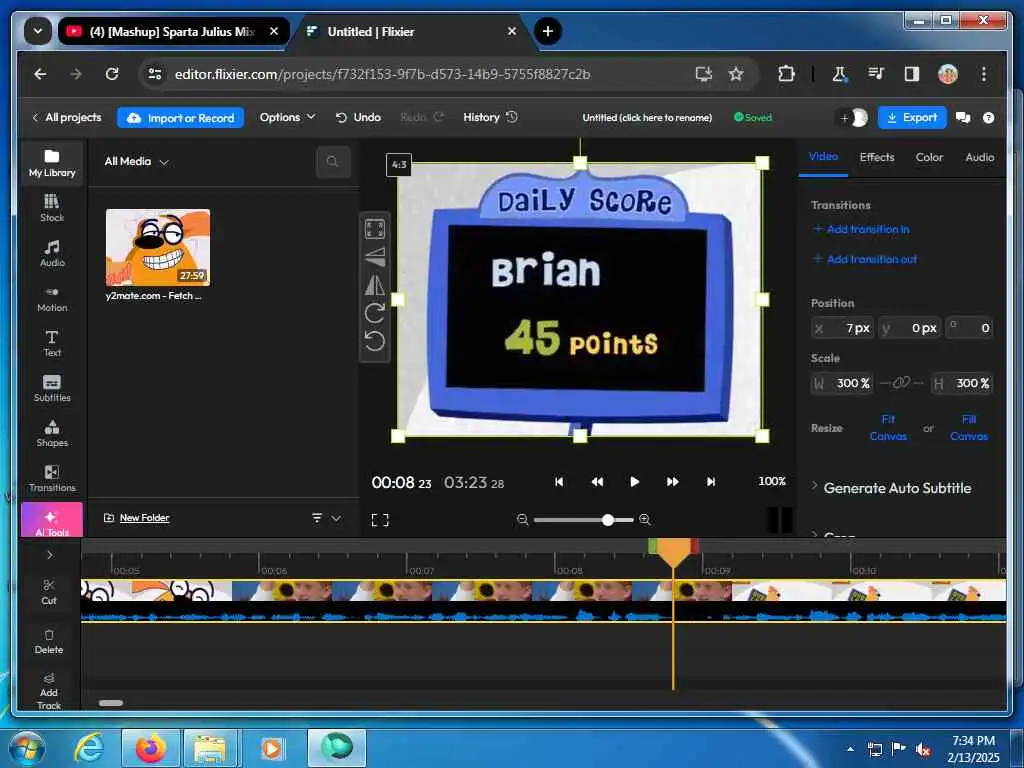Open the Transitions sidebar panel
This screenshot has width=1024, height=768.
[52, 479]
